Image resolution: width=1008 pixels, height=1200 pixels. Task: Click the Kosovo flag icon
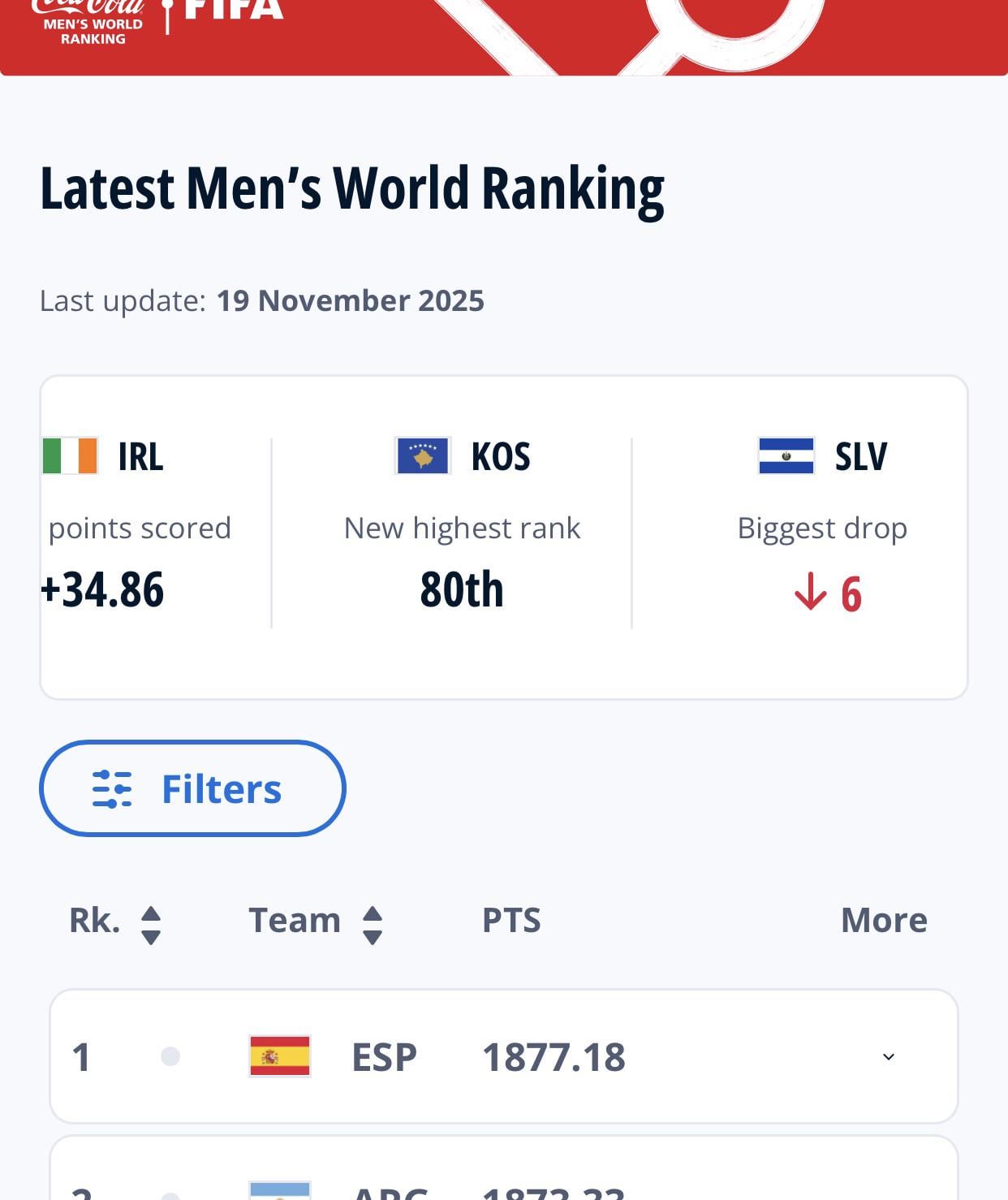pos(422,455)
